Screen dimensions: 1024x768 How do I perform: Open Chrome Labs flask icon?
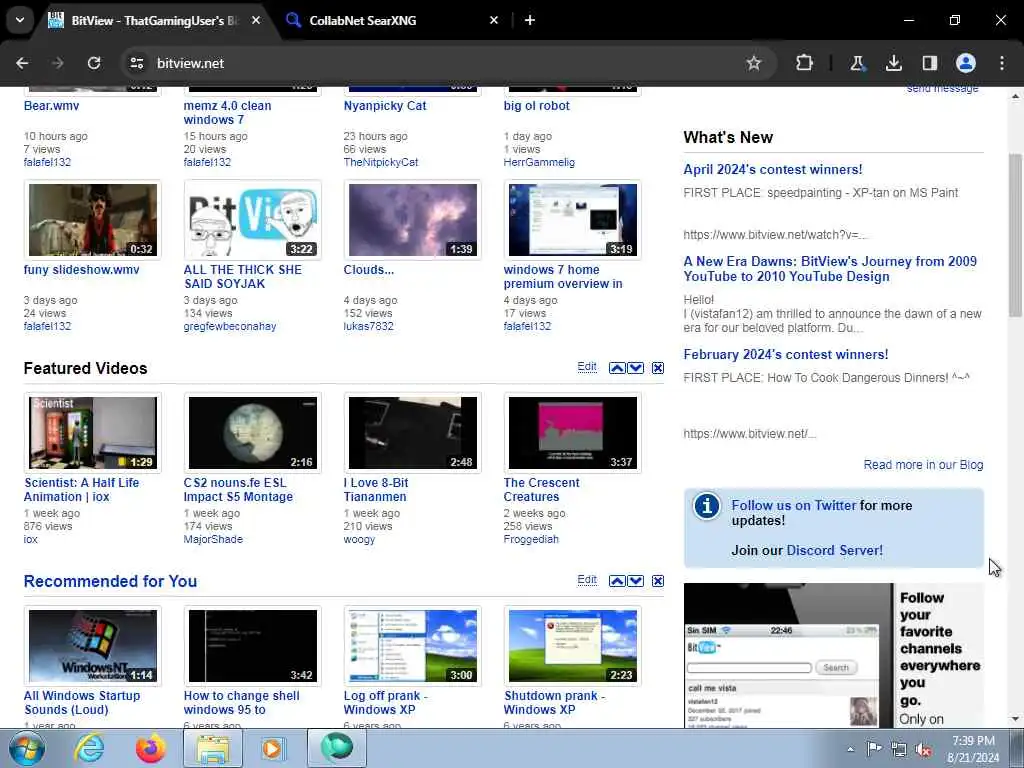pyautogui.click(x=857, y=63)
